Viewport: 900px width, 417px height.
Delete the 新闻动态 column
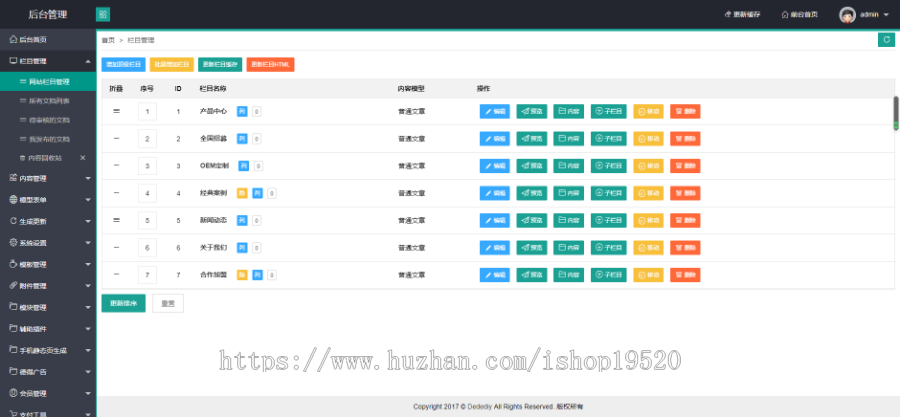tap(685, 220)
